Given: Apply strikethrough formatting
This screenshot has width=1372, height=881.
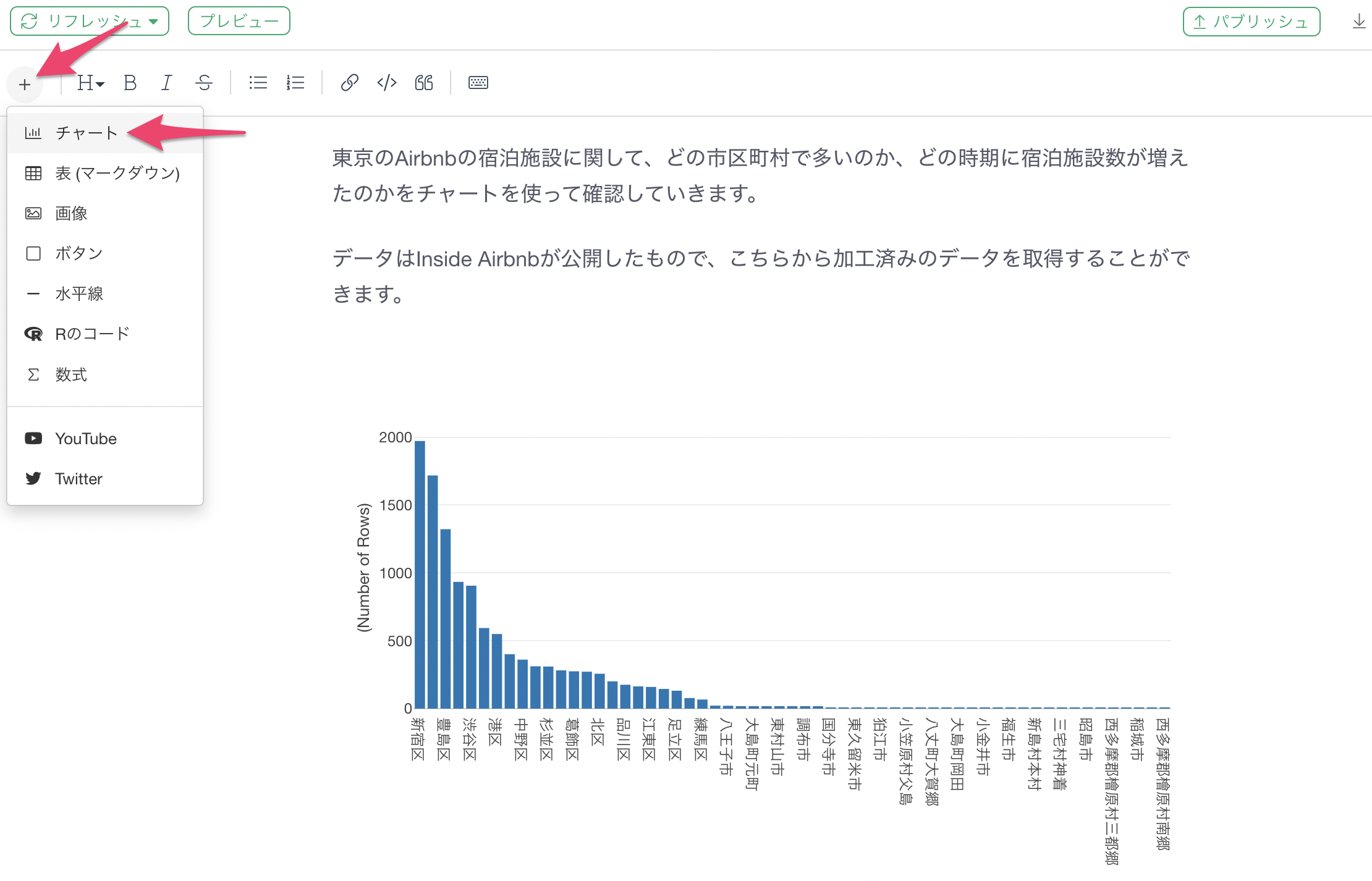Looking at the screenshot, I should click(204, 83).
